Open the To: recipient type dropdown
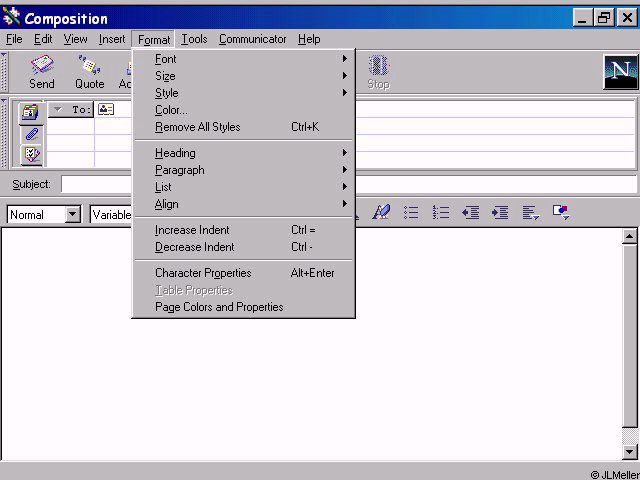The height and width of the screenshot is (480, 640). pyautogui.click(x=71, y=109)
